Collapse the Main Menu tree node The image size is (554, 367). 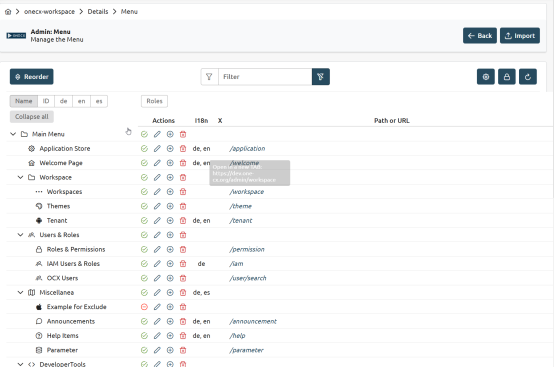(x=13, y=134)
